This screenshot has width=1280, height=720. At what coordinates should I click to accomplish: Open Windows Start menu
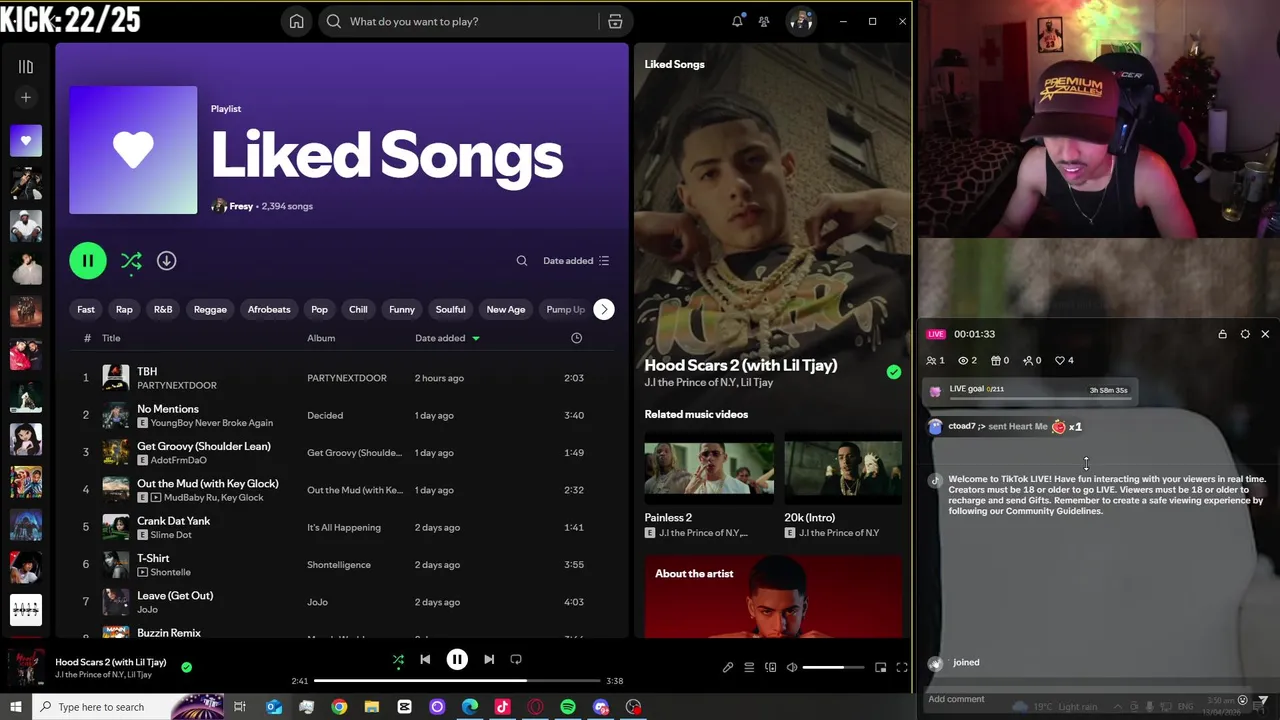(x=15, y=707)
